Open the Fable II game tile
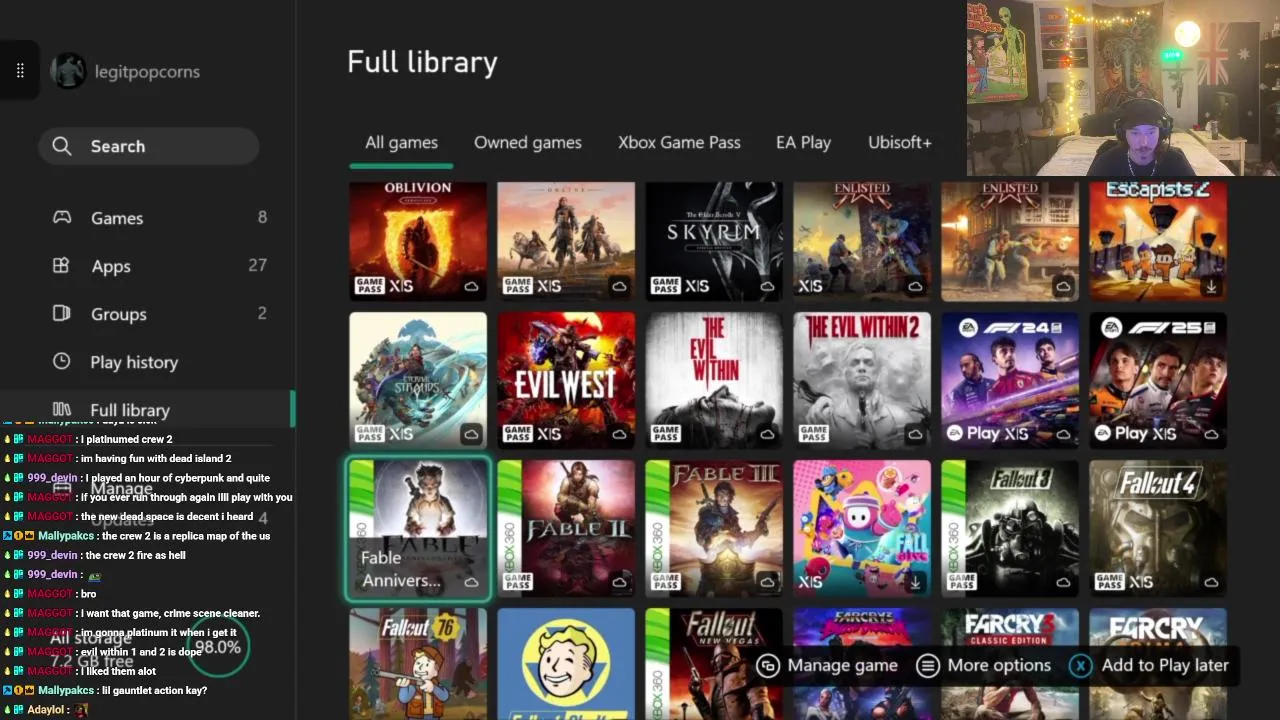Viewport: 1280px width, 720px height. 566,528
